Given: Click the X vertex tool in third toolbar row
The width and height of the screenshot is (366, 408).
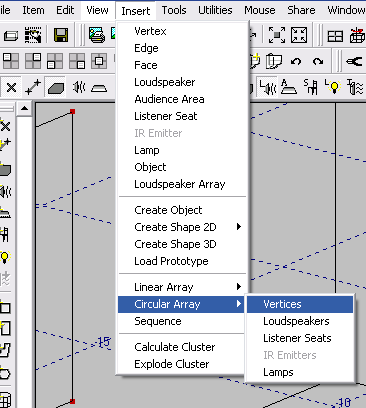Looking at the screenshot, I should (x=11, y=88).
